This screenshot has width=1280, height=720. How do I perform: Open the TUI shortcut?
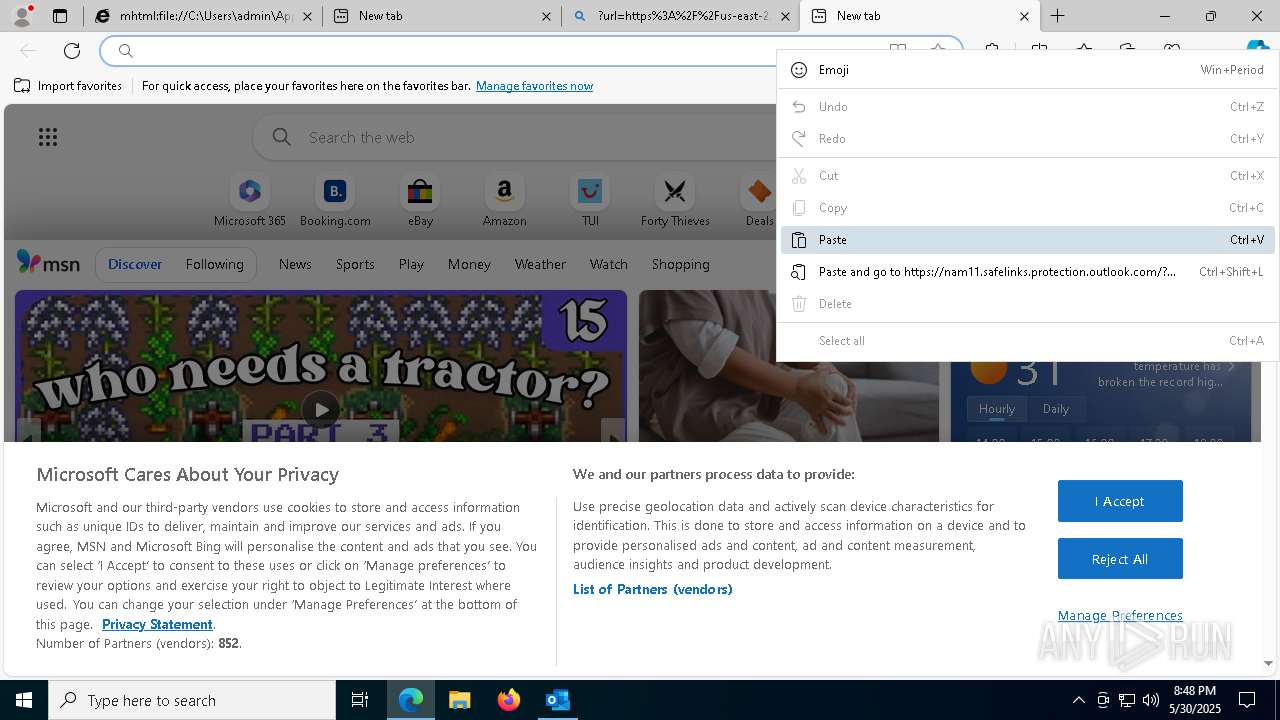coord(590,201)
